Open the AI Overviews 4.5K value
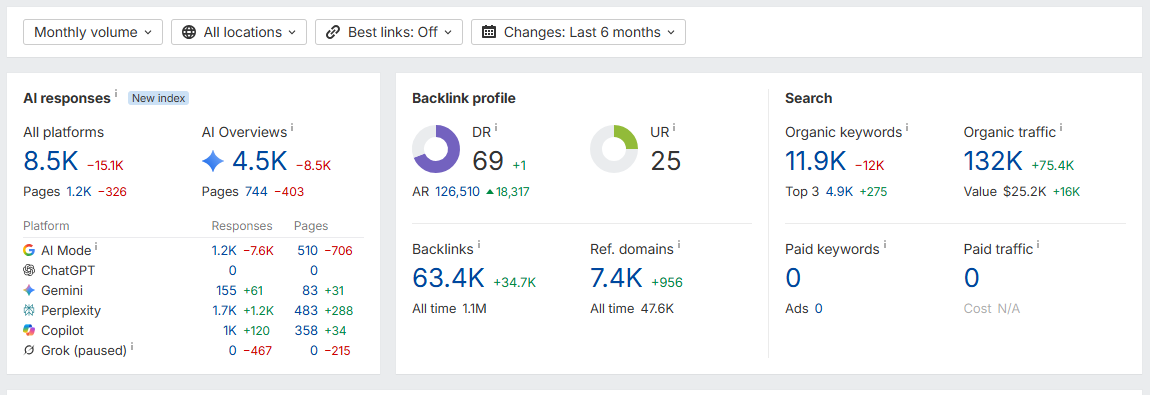 (260, 161)
